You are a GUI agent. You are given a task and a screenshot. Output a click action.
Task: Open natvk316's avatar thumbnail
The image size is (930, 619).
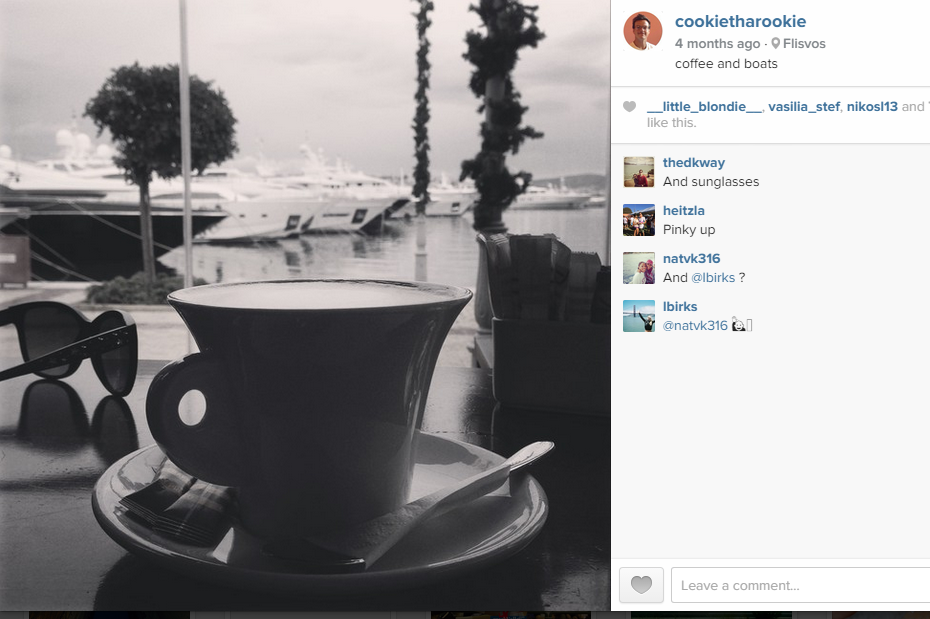click(639, 268)
